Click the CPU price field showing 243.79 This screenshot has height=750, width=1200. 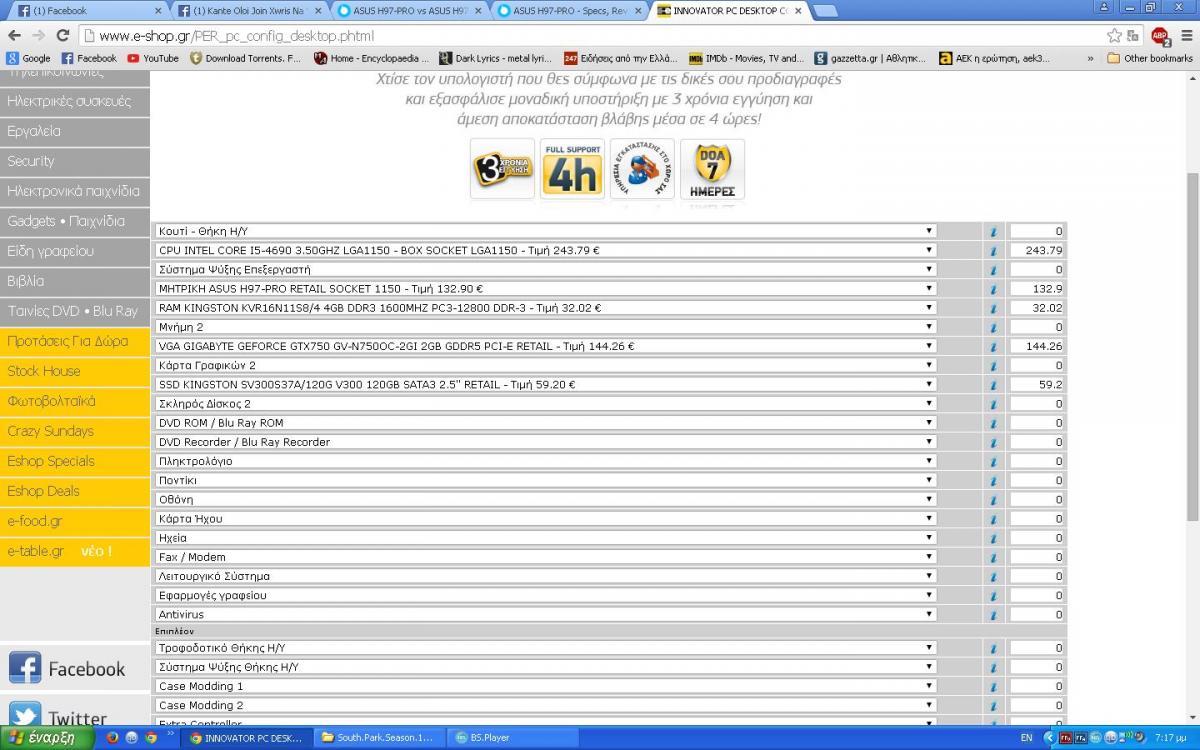(1037, 250)
